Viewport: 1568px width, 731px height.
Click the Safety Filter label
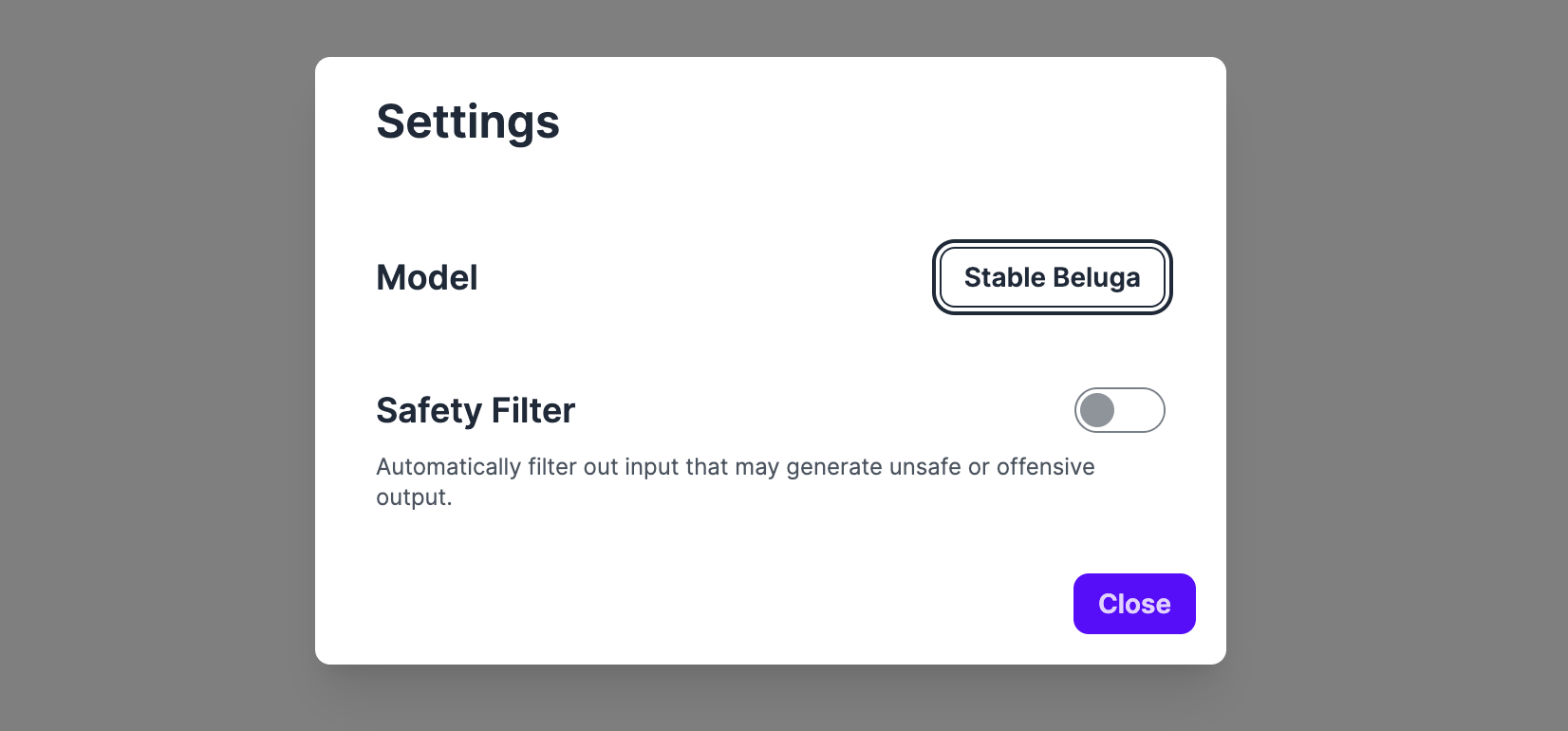point(476,410)
